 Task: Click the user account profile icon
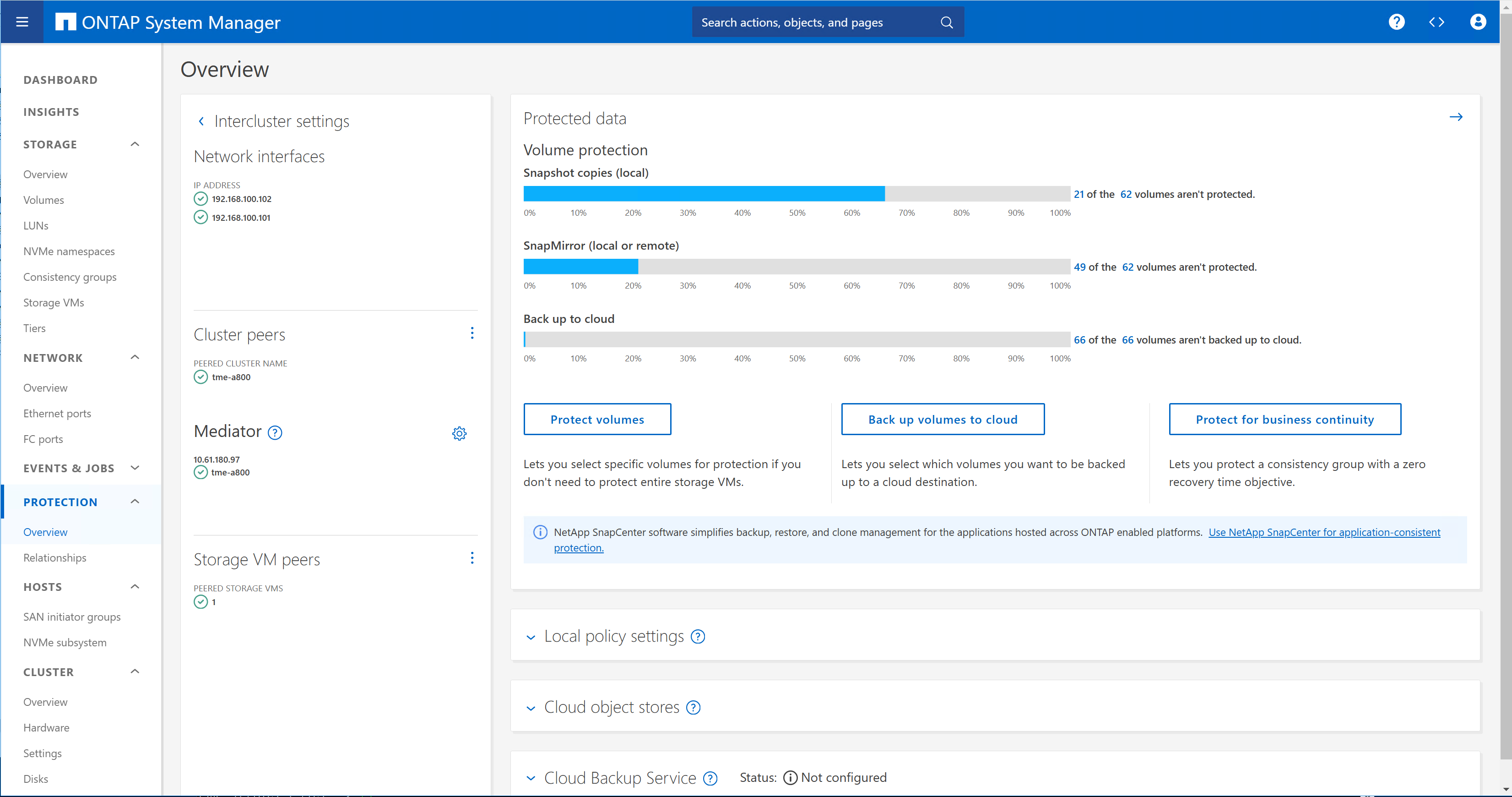click(1477, 22)
